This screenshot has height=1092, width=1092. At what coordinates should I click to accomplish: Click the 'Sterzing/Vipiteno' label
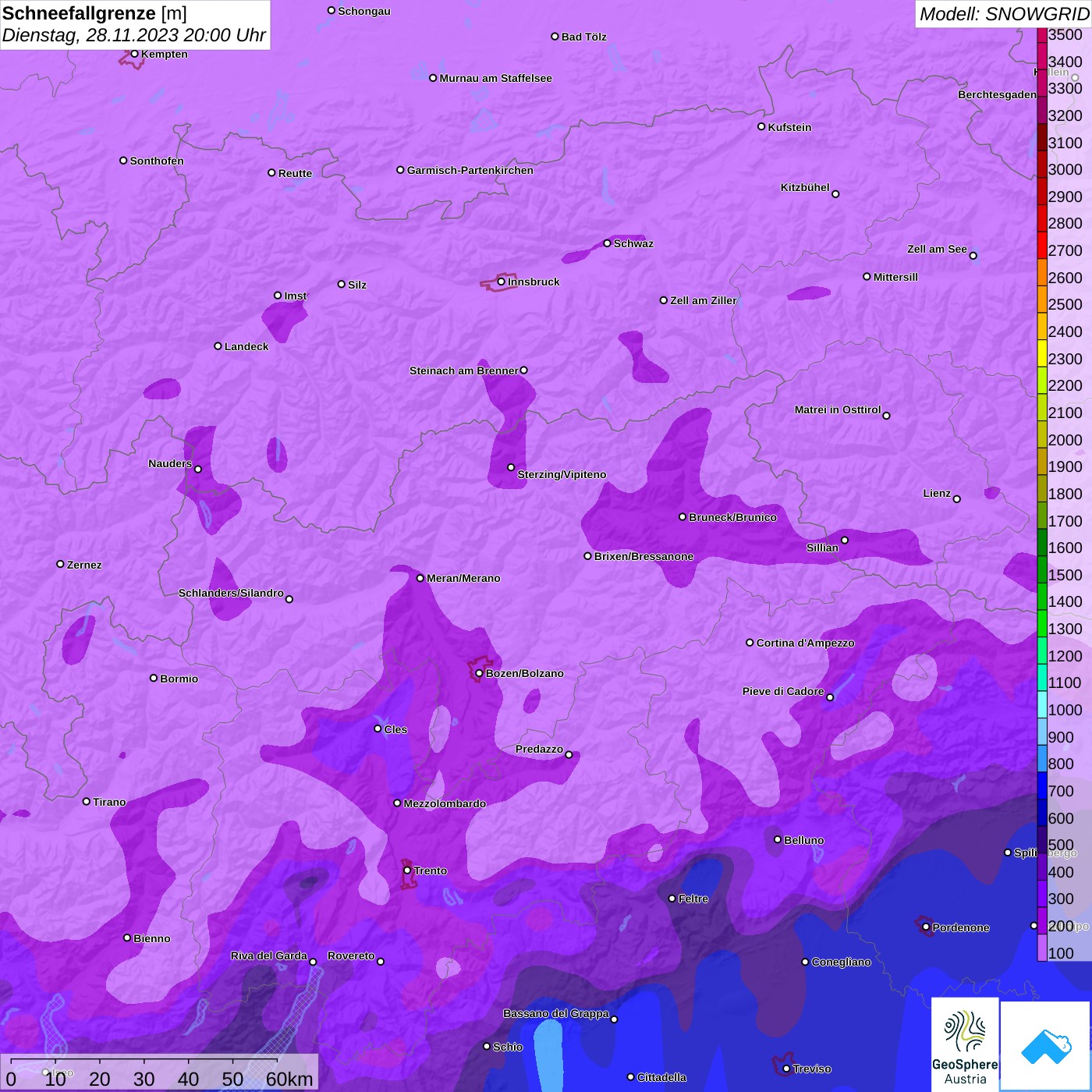point(562,474)
